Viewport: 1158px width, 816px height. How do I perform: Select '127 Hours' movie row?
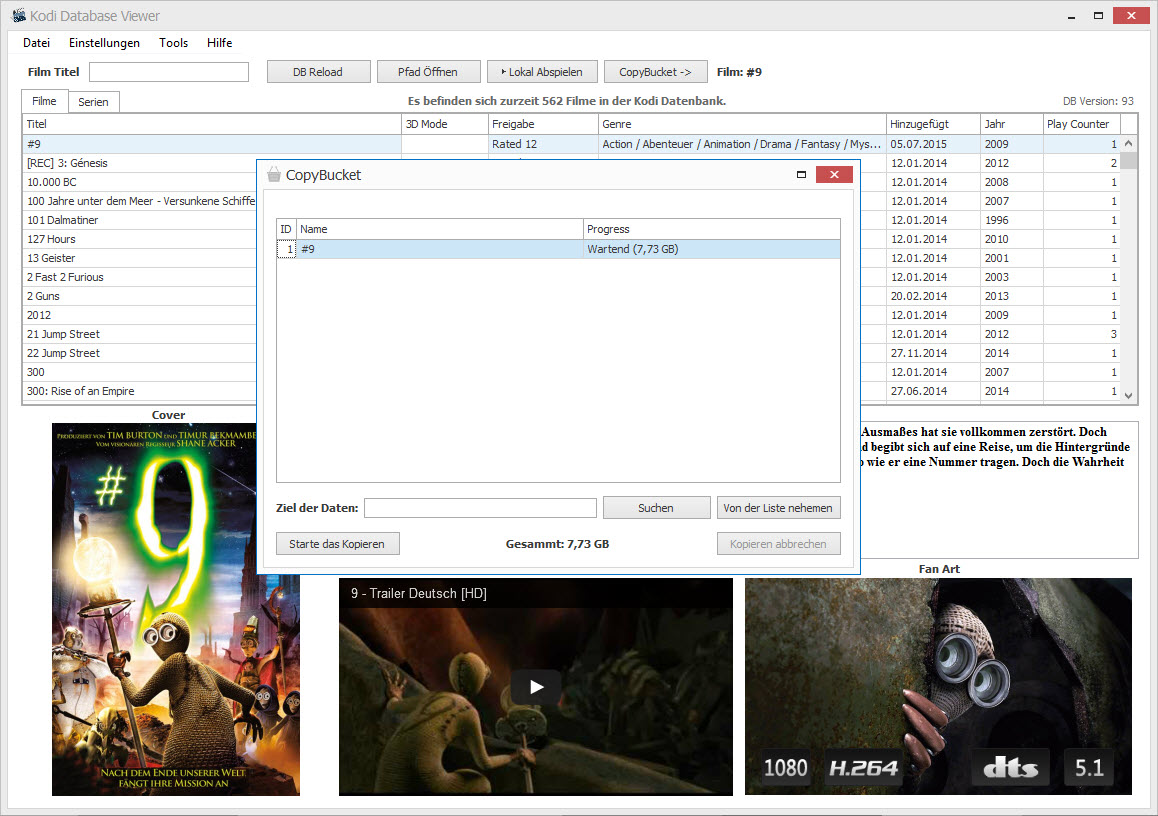pos(140,239)
